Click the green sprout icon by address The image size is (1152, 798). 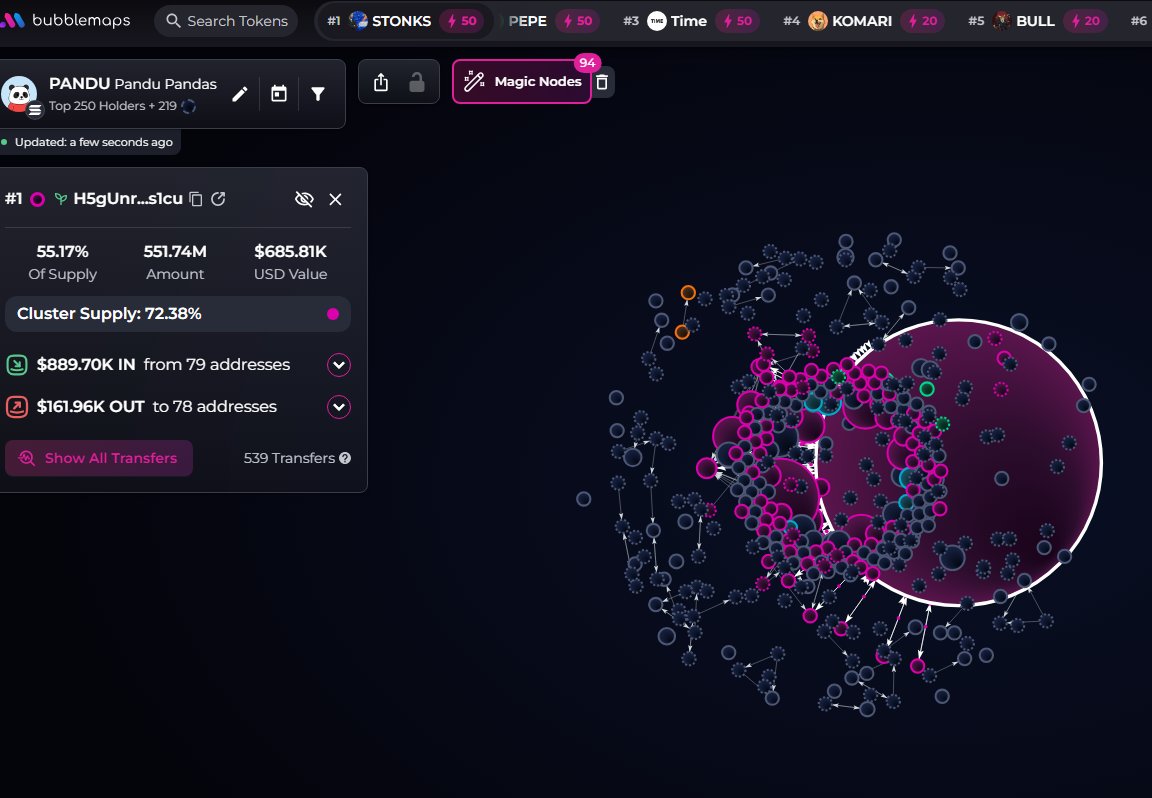61,199
